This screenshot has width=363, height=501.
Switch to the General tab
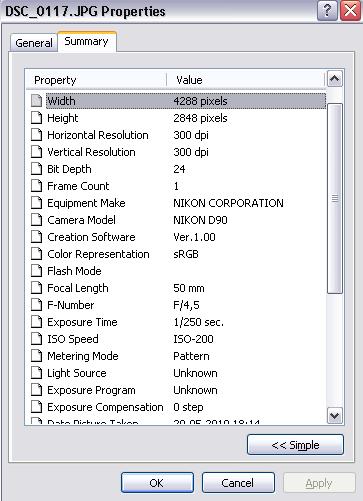[x=34, y=43]
